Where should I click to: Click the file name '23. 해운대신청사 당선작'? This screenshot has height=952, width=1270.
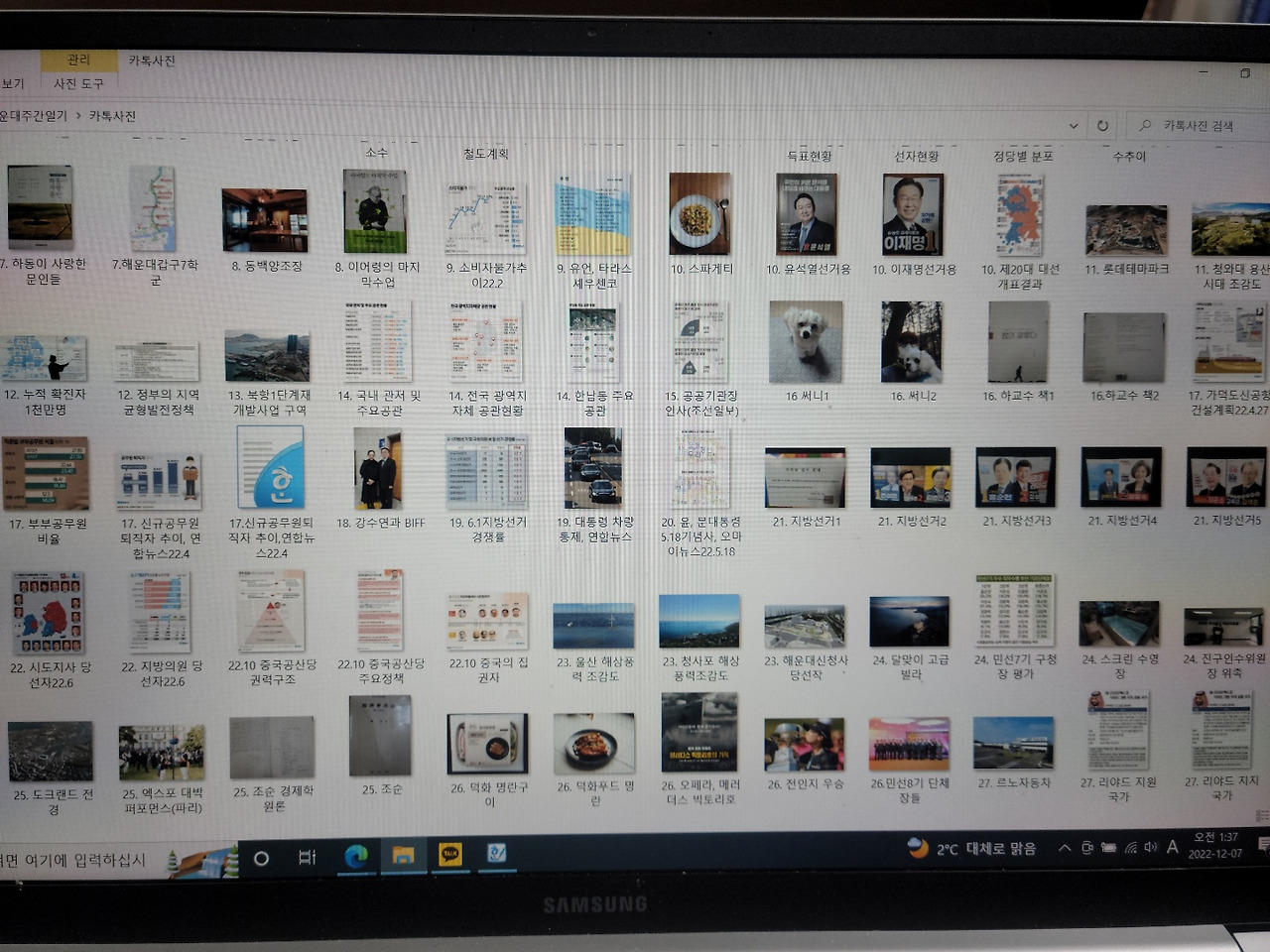pyautogui.click(x=806, y=667)
